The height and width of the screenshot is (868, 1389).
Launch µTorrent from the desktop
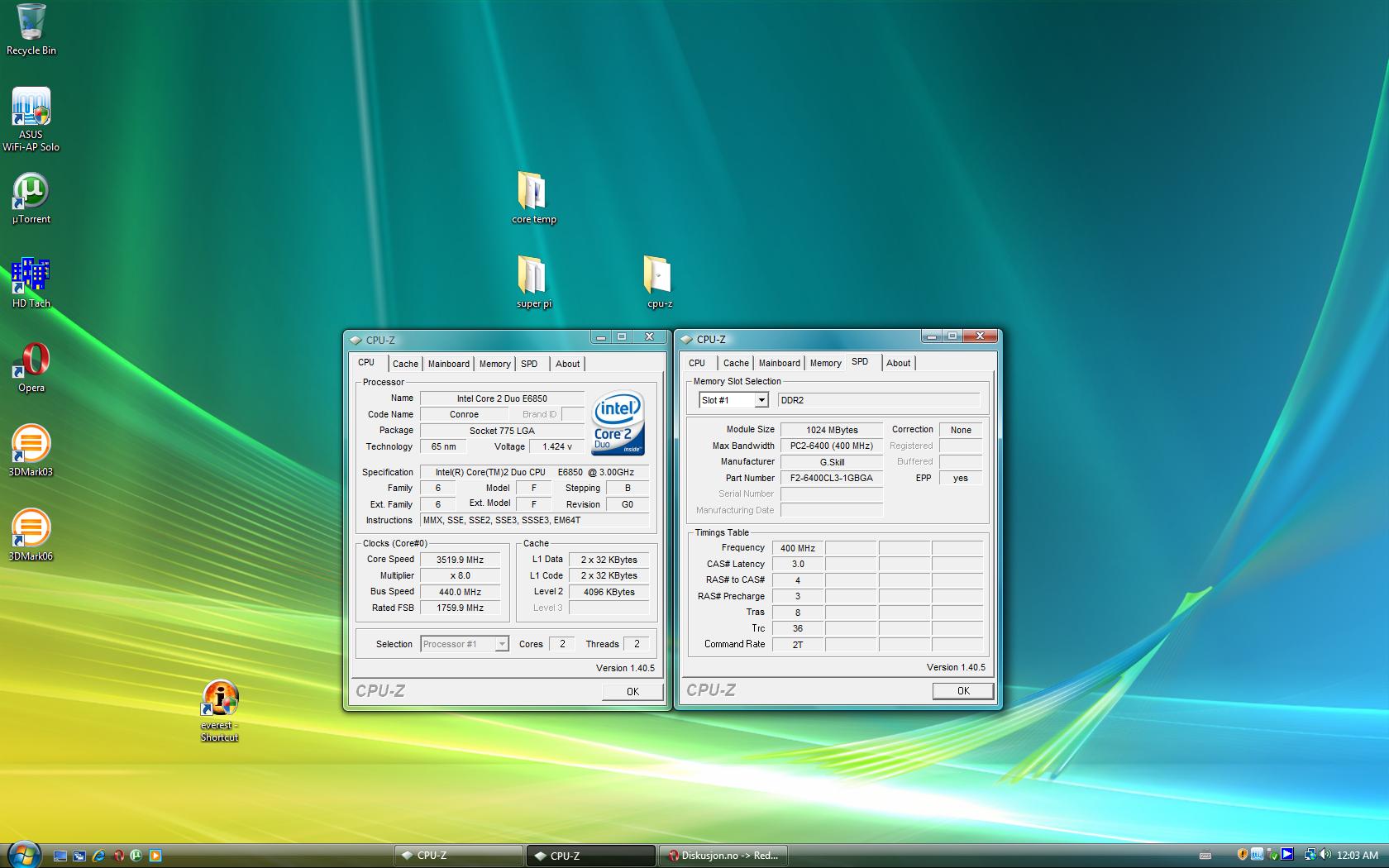(x=31, y=198)
